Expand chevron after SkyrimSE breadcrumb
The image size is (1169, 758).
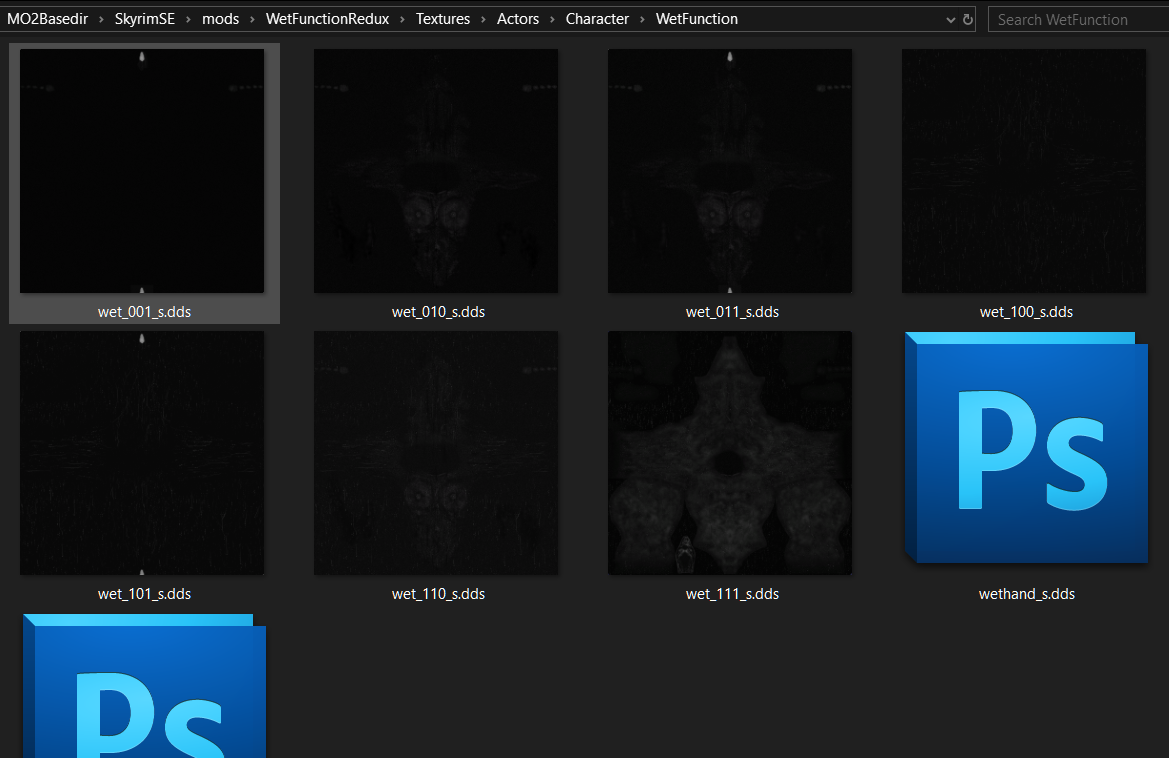pyautogui.click(x=188, y=19)
